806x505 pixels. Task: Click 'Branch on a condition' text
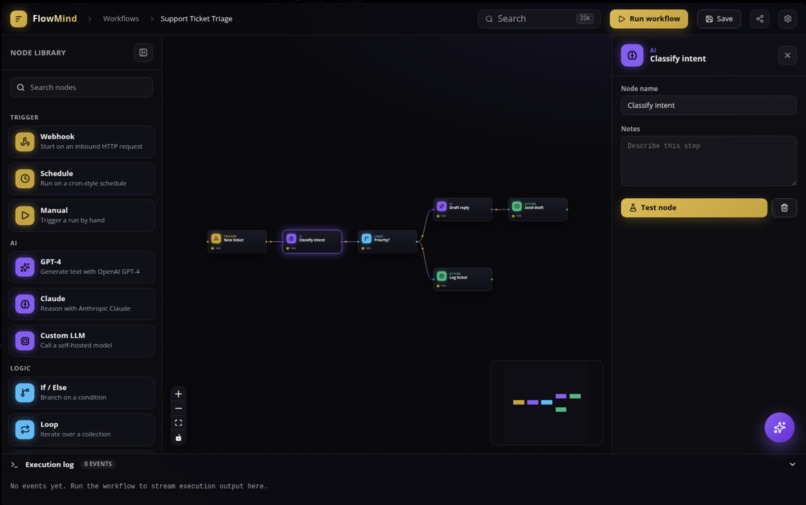coord(74,398)
